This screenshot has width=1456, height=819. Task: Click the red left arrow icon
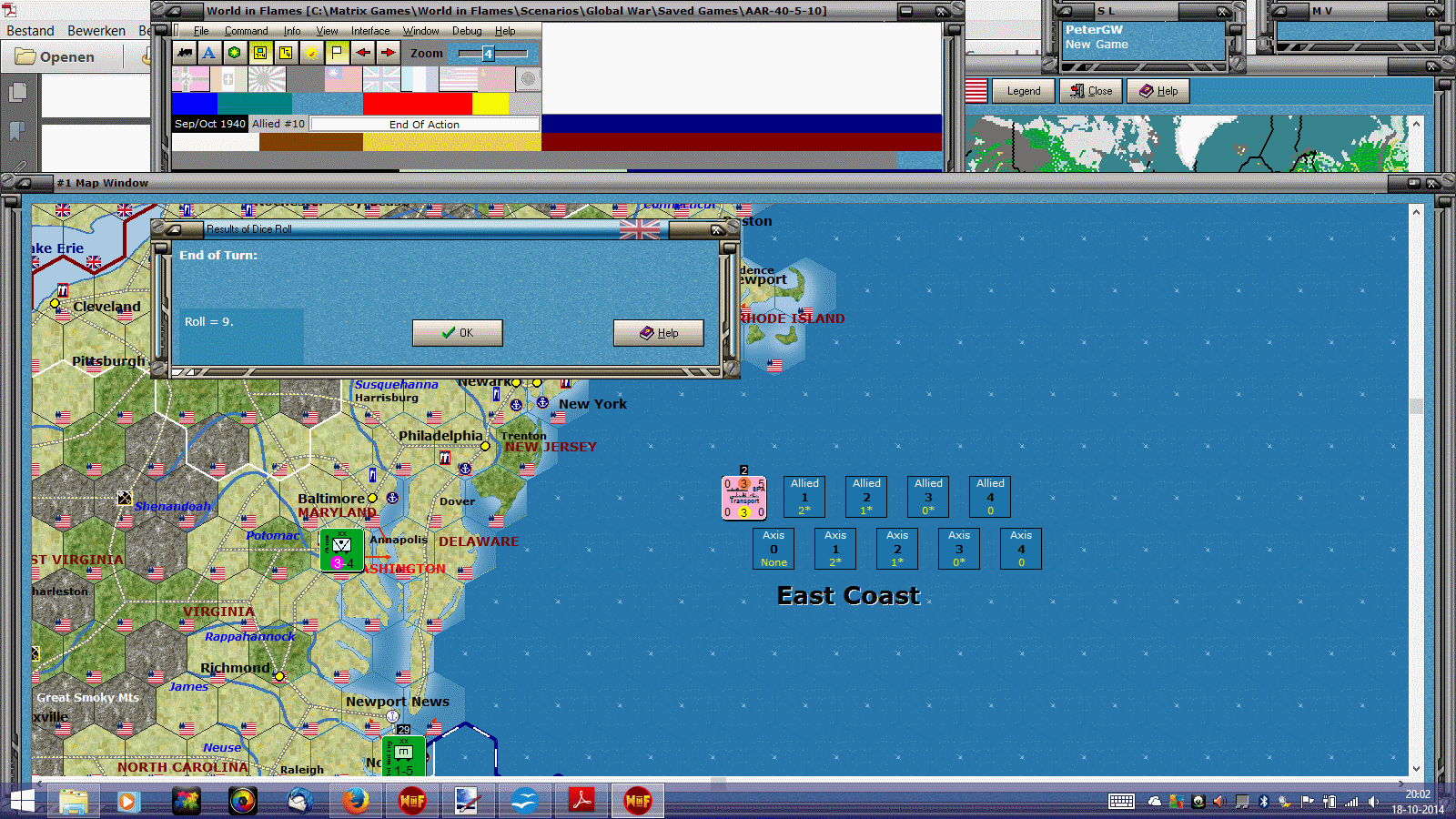point(362,53)
